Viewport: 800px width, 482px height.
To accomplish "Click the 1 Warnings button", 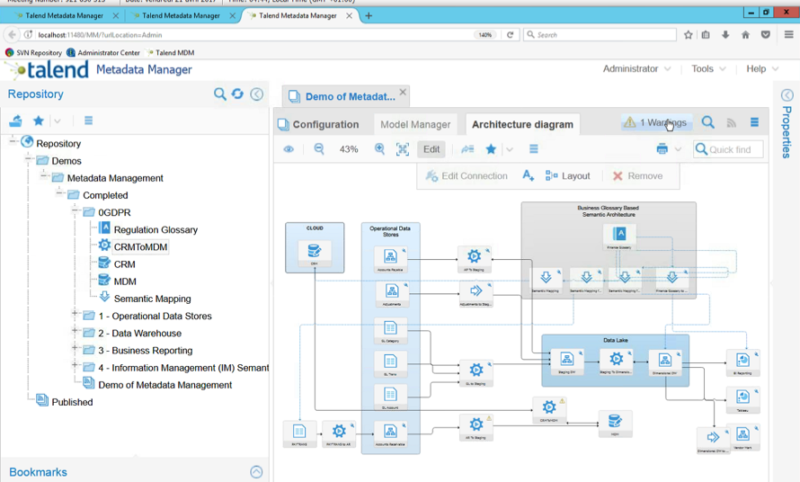I will tap(656, 123).
